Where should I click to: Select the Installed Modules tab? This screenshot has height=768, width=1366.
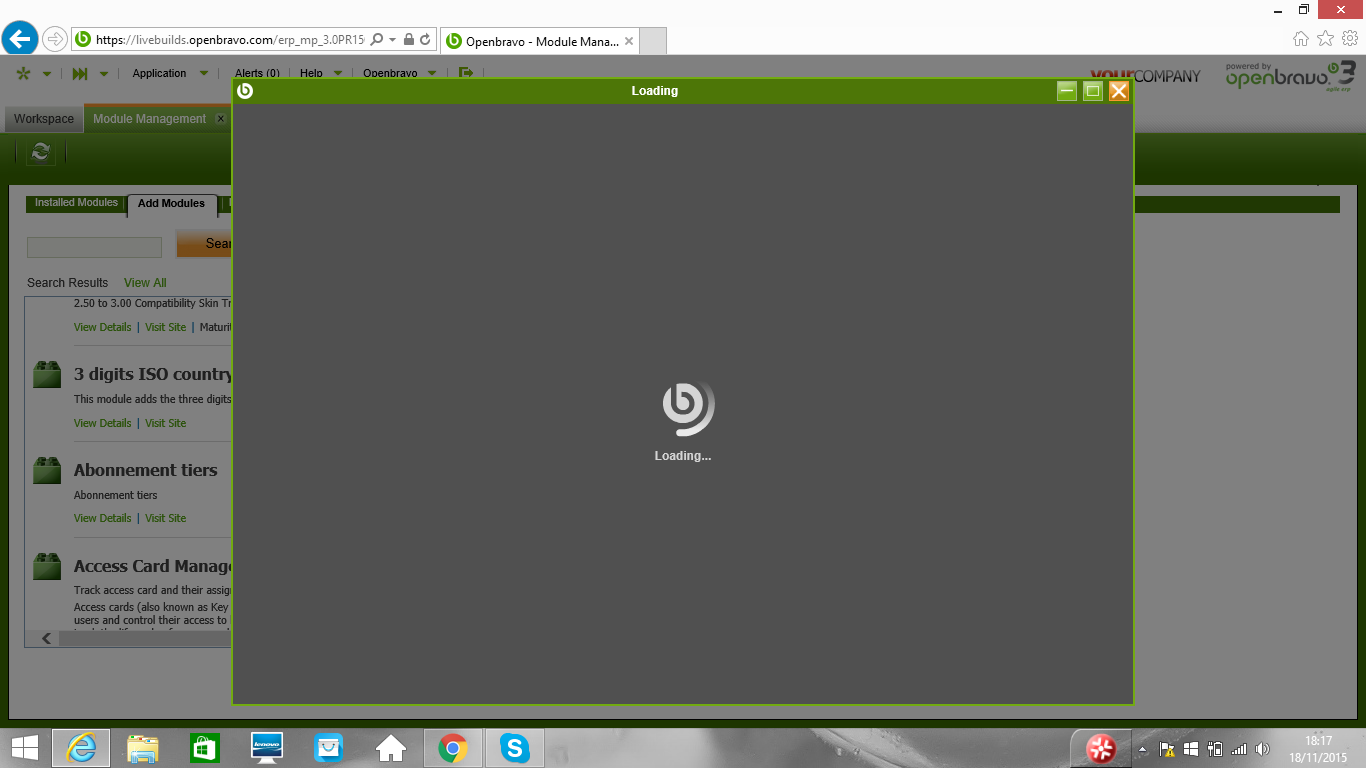[76, 203]
